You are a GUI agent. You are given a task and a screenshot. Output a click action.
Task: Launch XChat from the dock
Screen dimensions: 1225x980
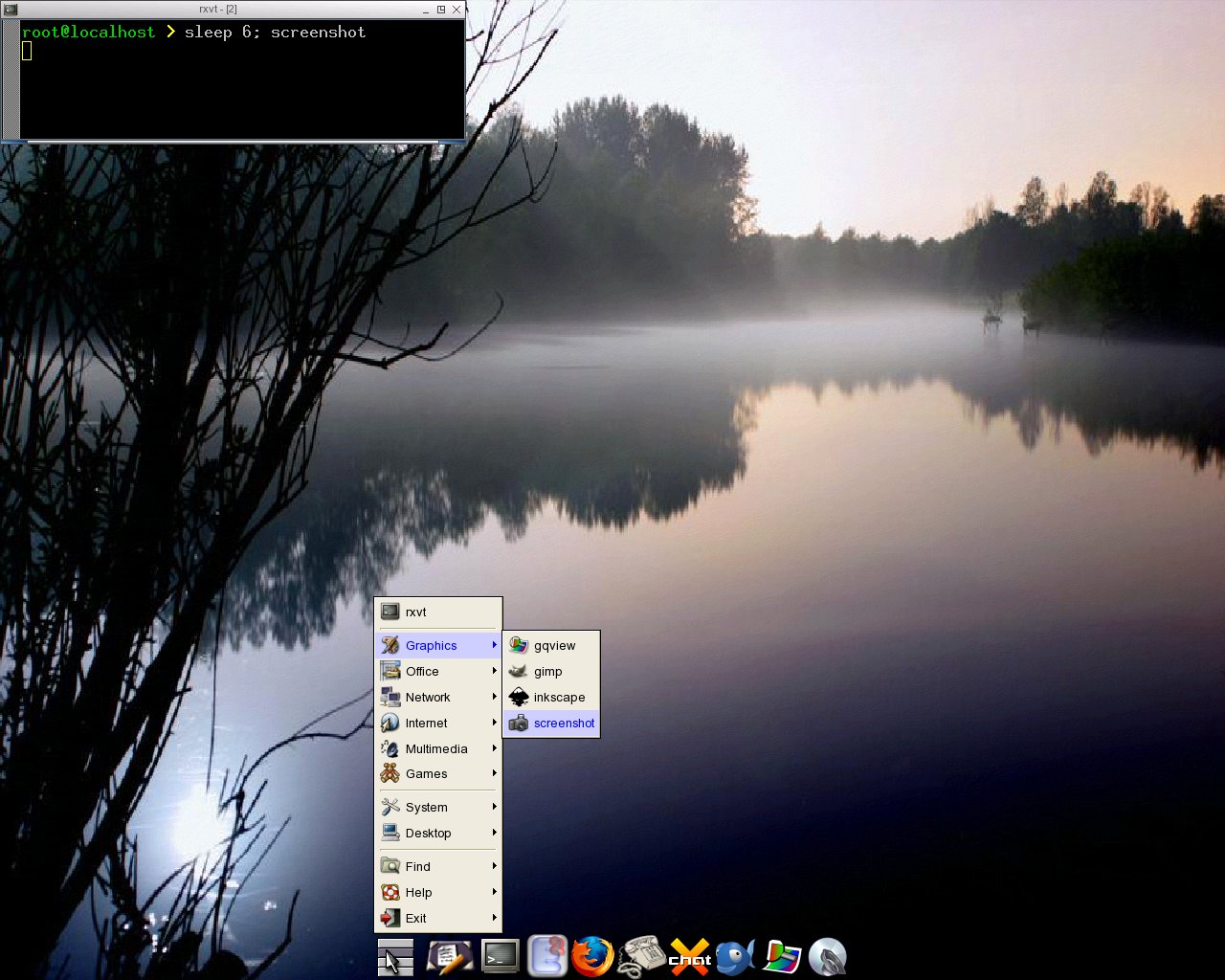(690, 957)
